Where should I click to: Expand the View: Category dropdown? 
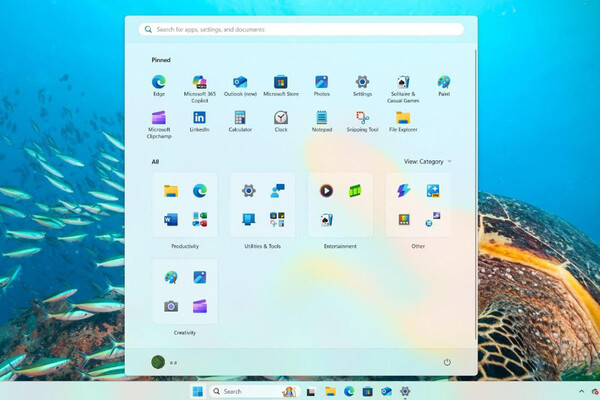427,161
